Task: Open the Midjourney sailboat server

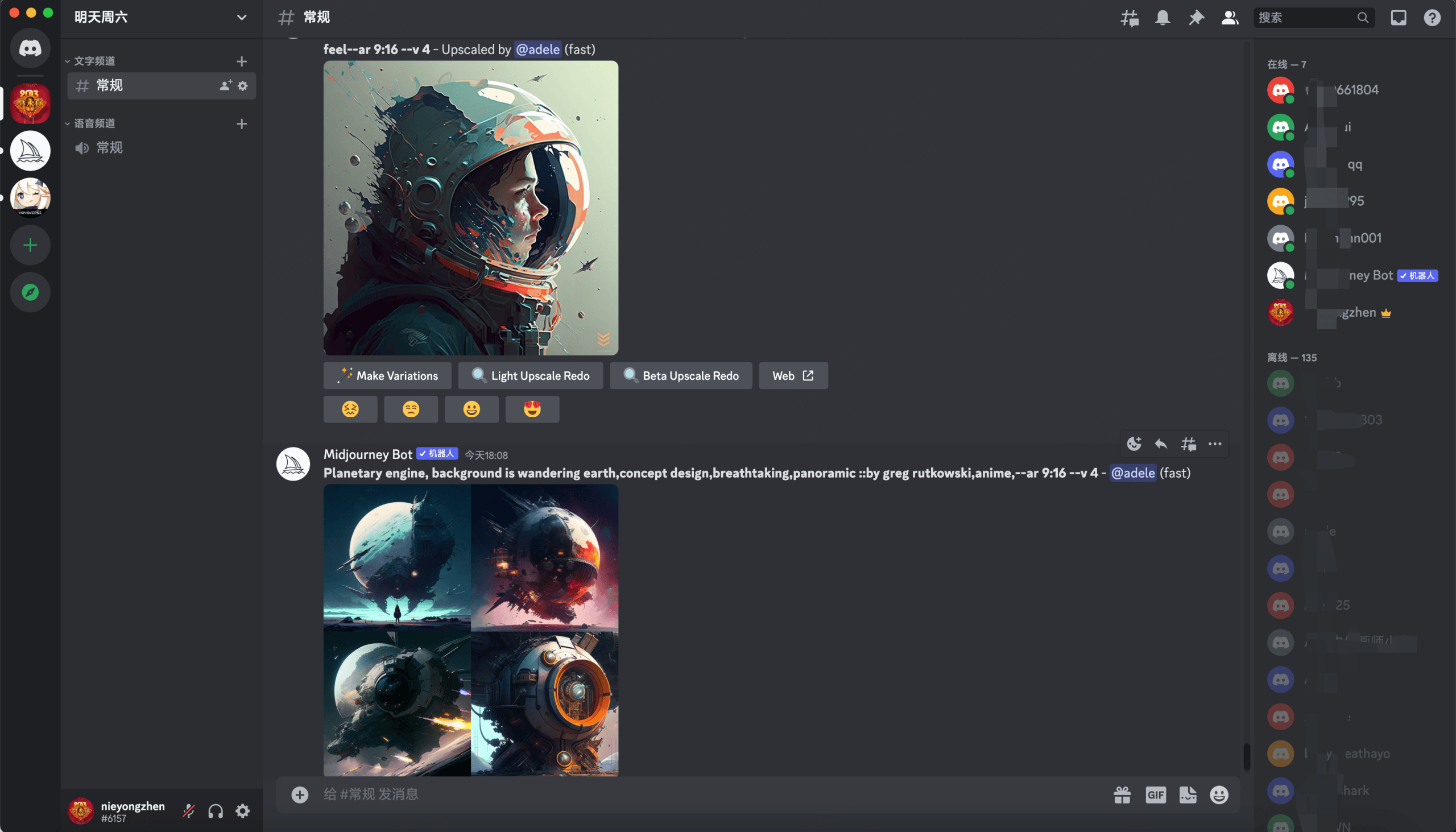Action: 30,151
